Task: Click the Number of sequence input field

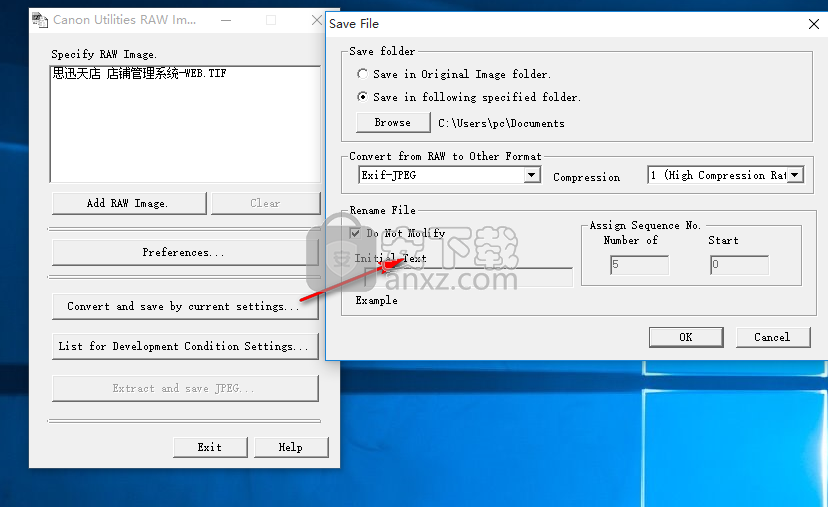Action: coord(639,265)
